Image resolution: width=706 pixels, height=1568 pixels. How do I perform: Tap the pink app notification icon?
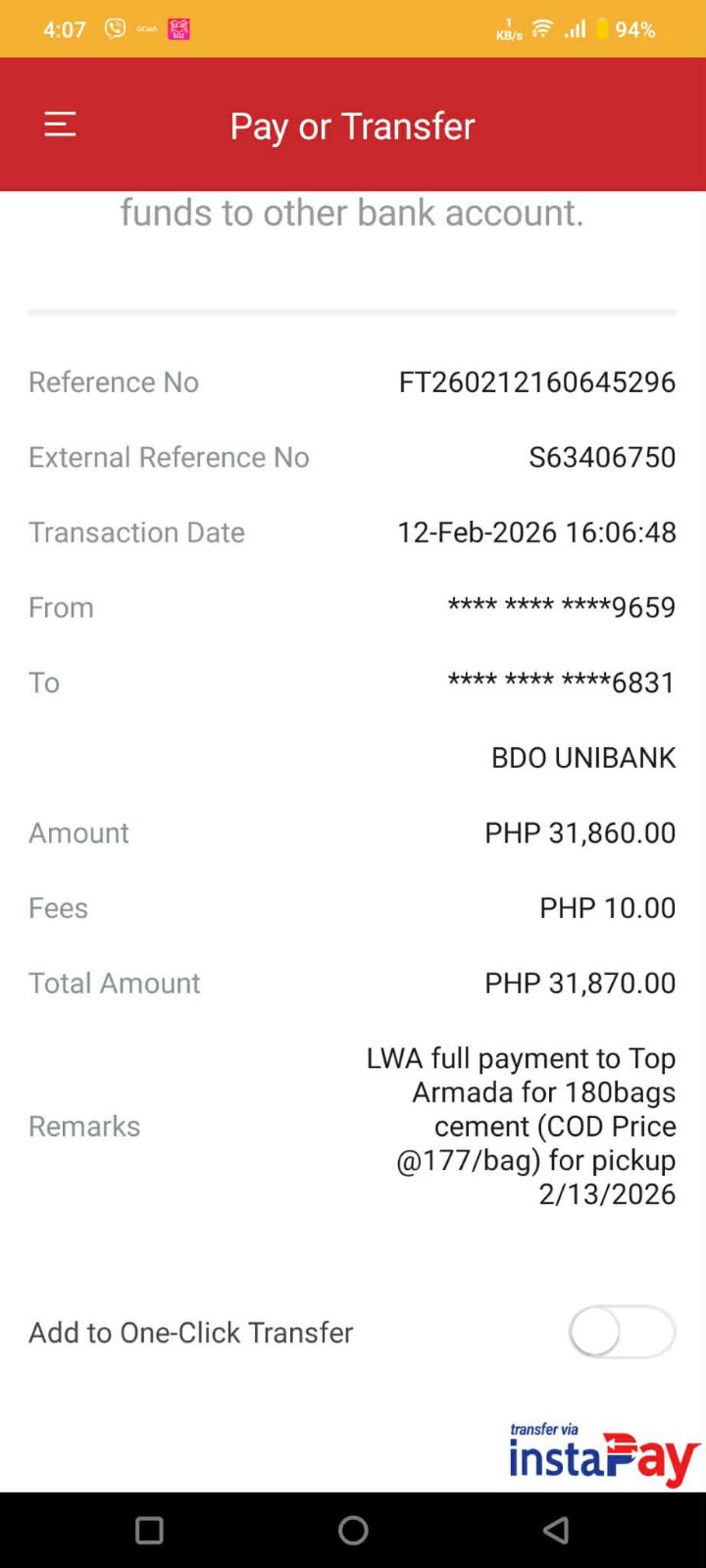click(178, 29)
